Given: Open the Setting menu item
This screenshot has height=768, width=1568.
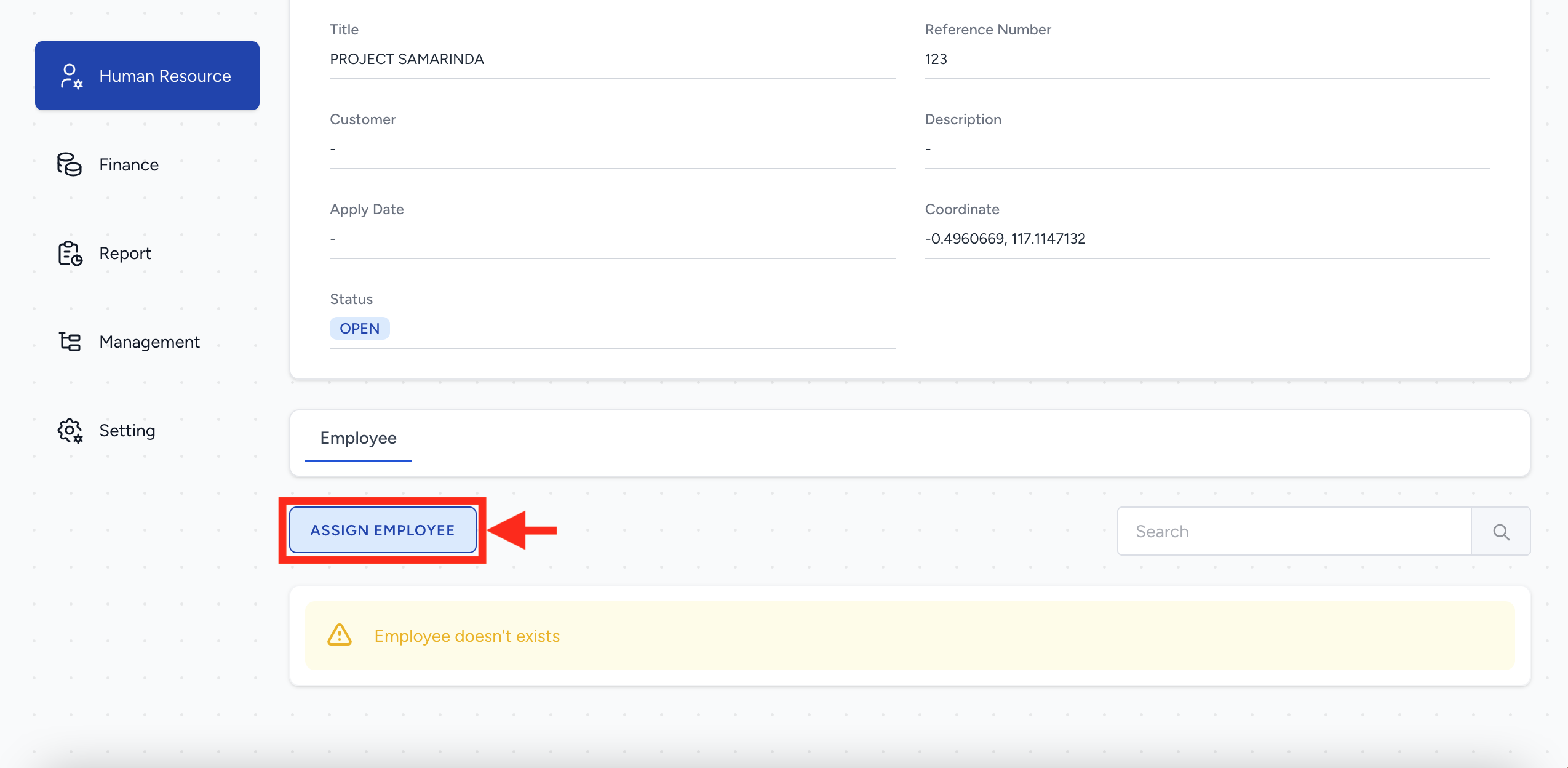Looking at the screenshot, I should click(x=127, y=431).
